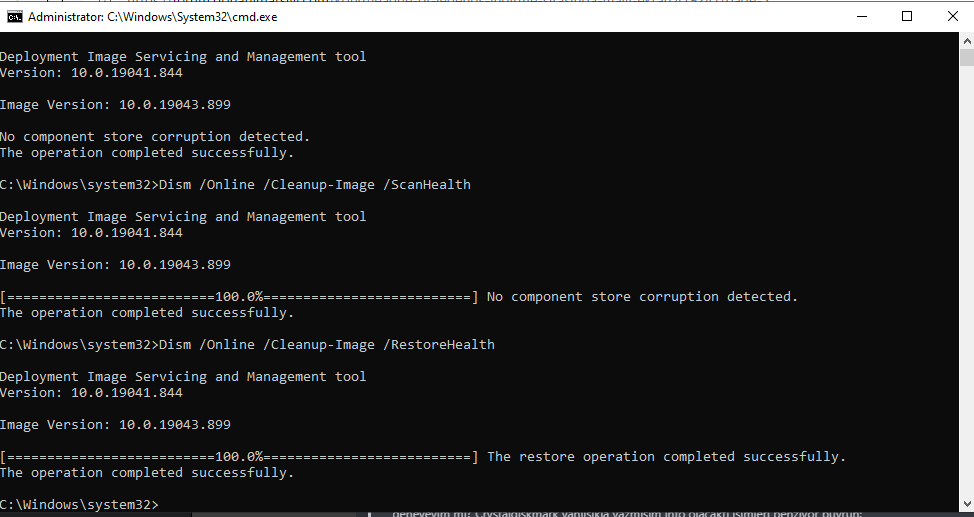Minimize the Command Prompt window
Viewport: 974px width, 517px height.
tap(861, 17)
